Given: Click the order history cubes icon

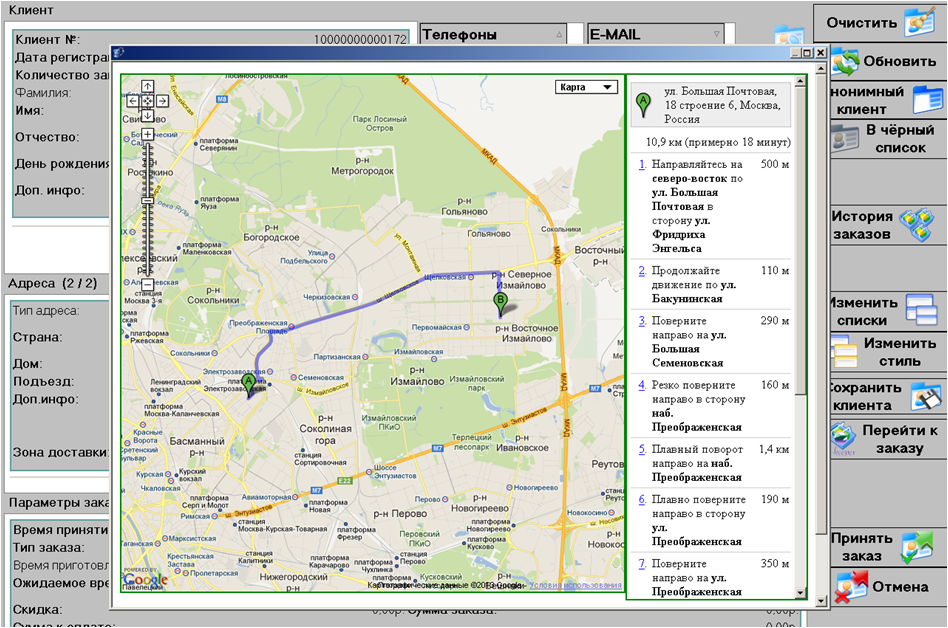Looking at the screenshot, I should (x=917, y=225).
